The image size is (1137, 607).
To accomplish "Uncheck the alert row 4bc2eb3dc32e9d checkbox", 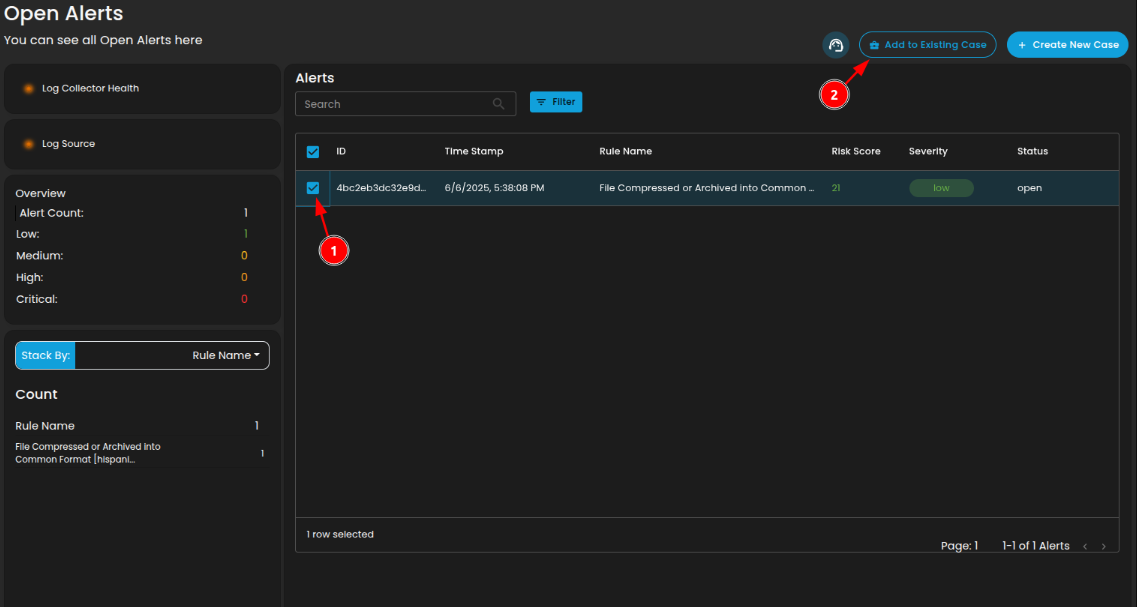I will [313, 188].
